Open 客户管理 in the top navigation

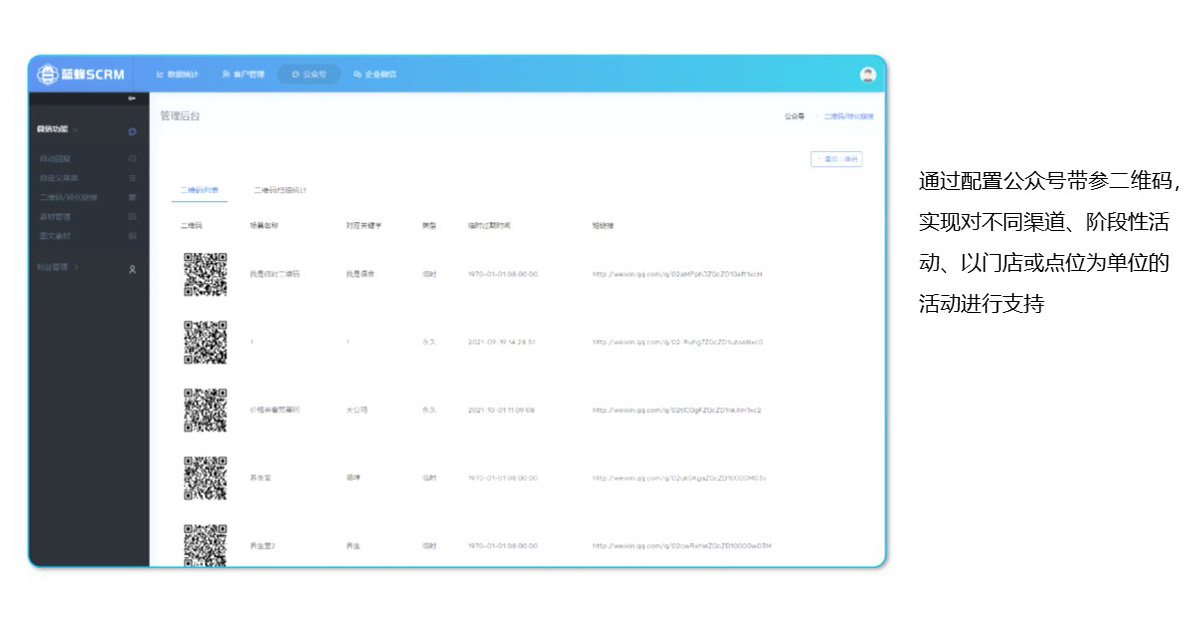click(x=243, y=75)
